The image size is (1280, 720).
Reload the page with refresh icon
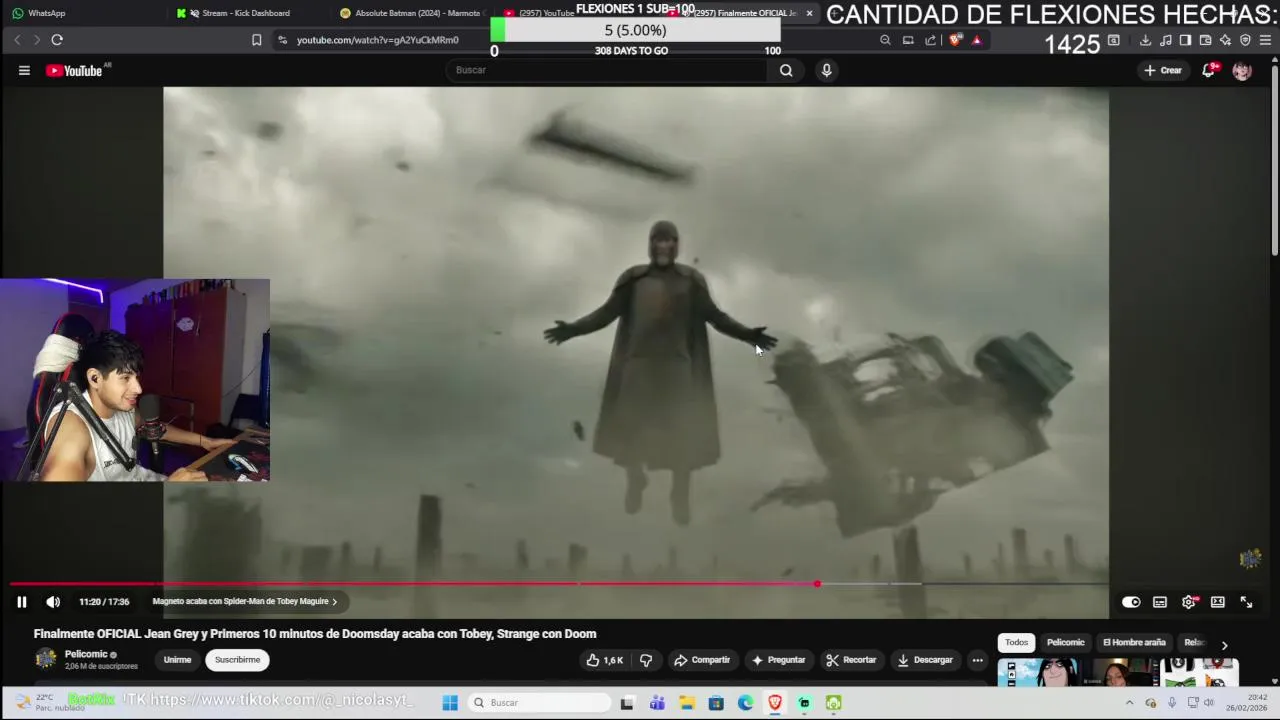point(57,40)
